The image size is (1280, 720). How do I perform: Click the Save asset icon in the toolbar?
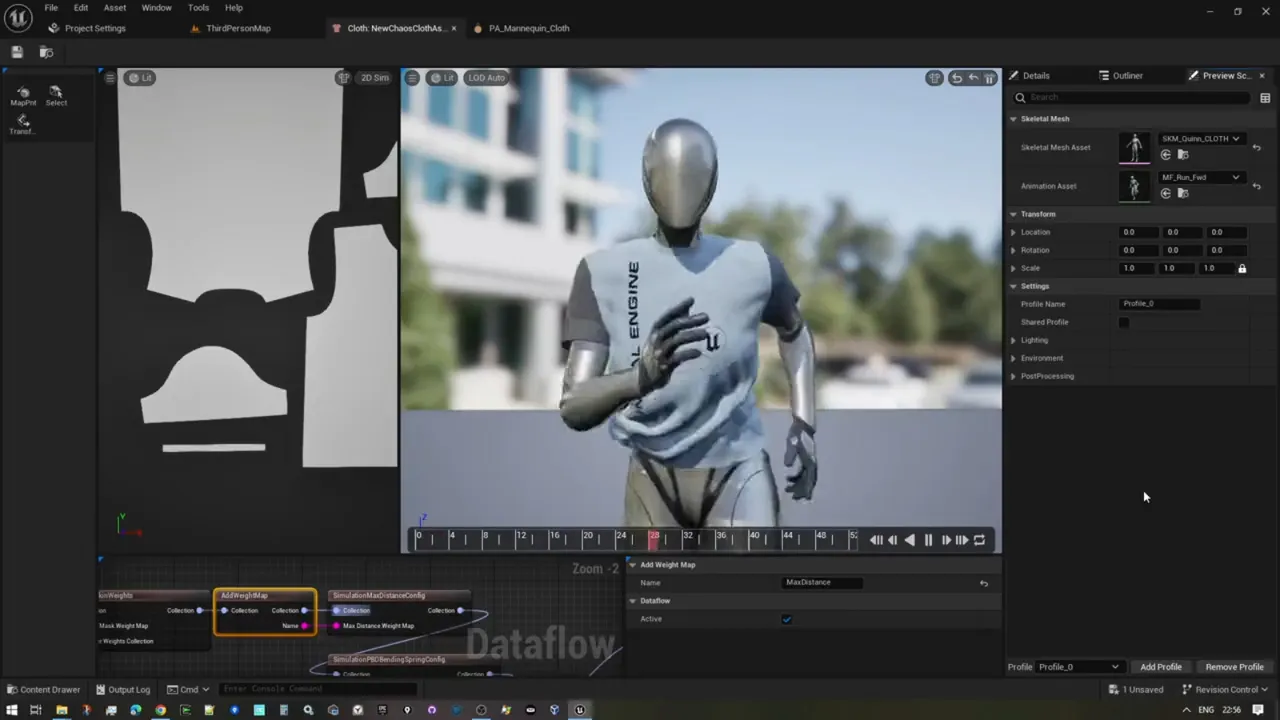click(x=17, y=52)
